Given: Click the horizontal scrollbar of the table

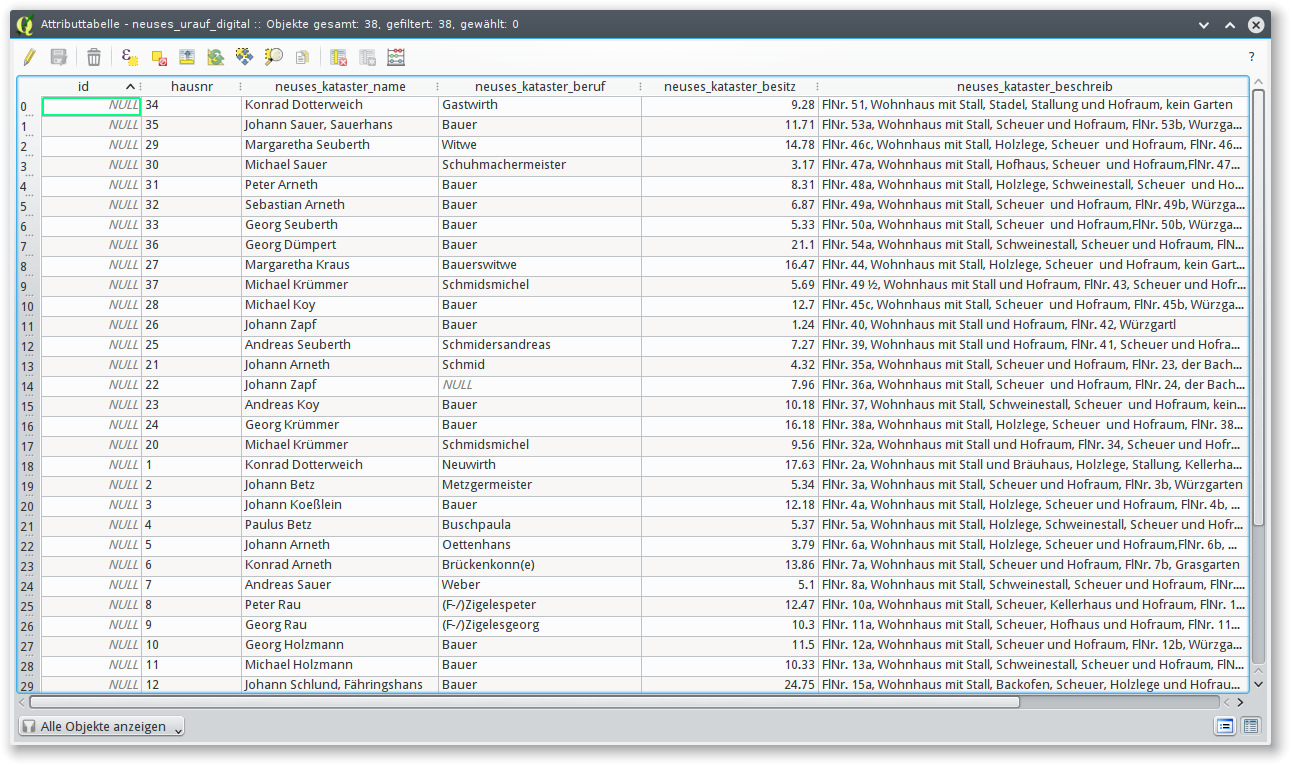Looking at the screenshot, I should point(520,702).
